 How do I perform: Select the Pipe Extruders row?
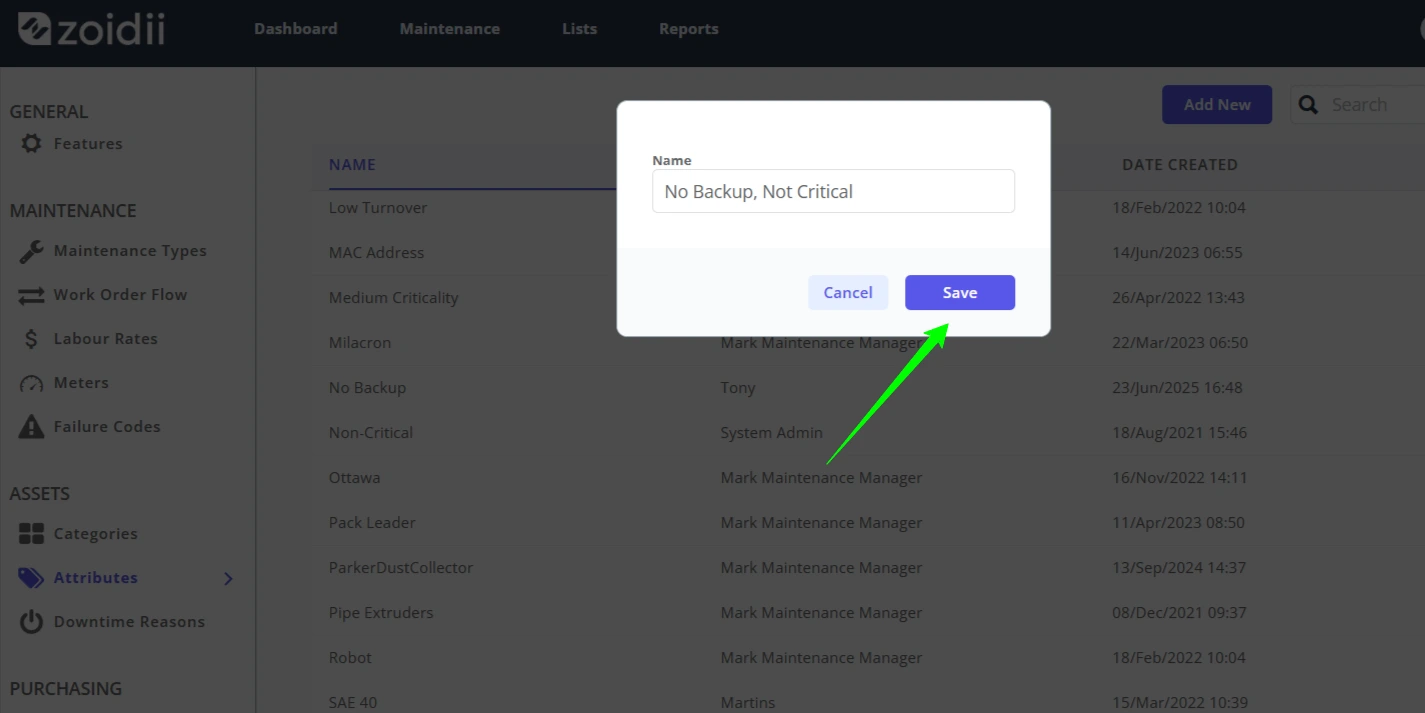tap(868, 613)
